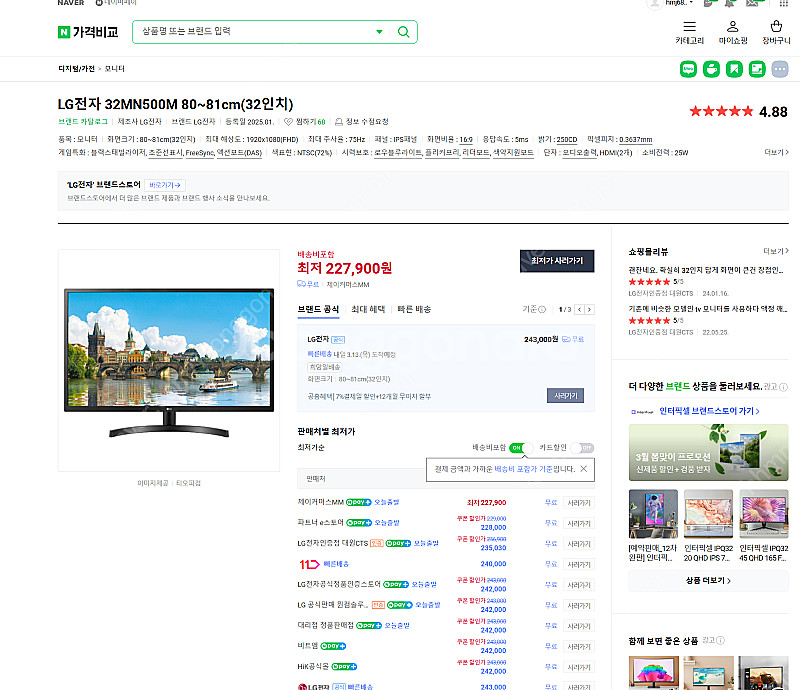This screenshot has width=800, height=690.
Task: Click 사러가기 for LG전자인증점 대원CTS row
Action: point(579,544)
